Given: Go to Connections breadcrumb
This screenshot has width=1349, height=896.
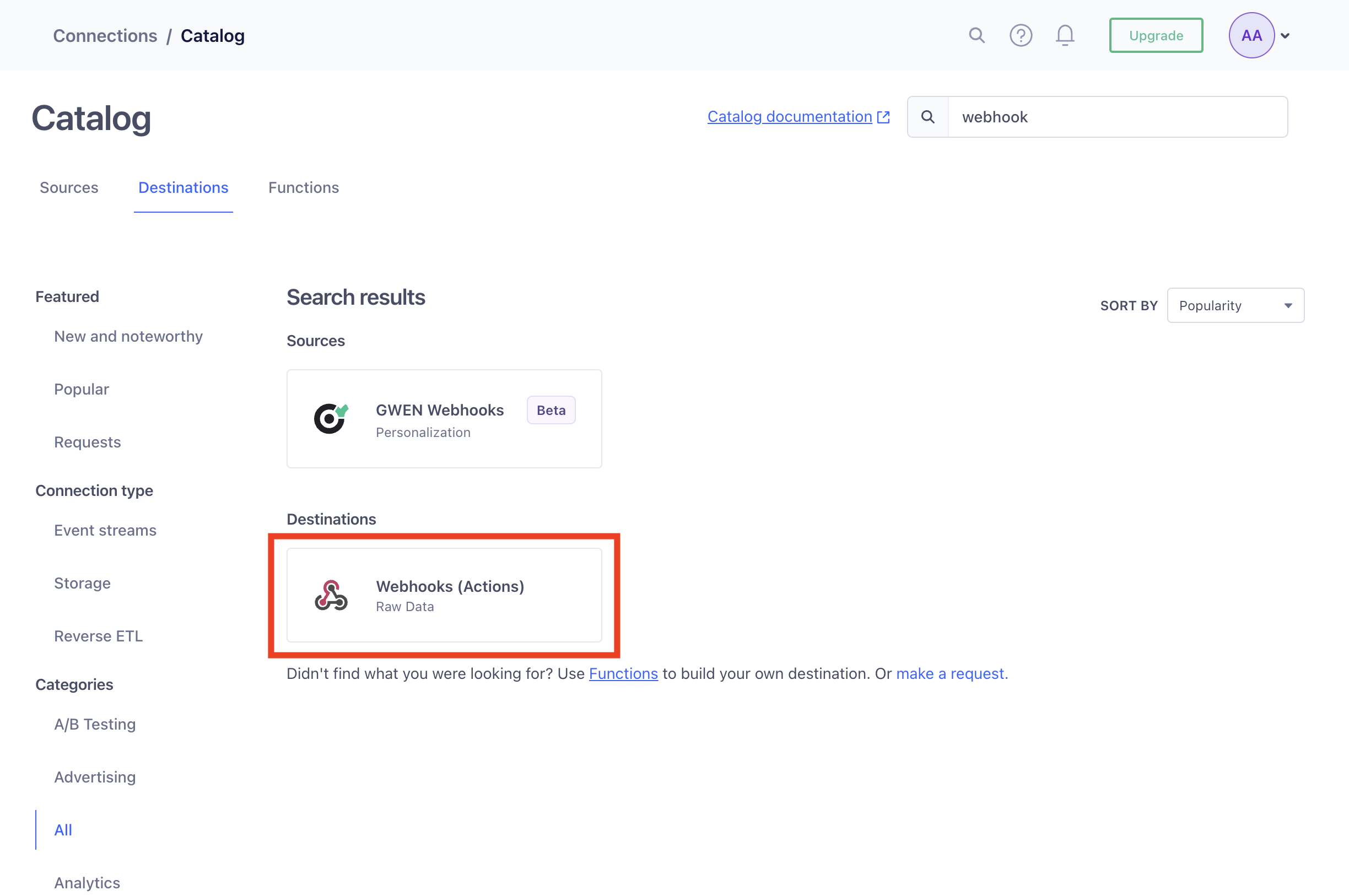Looking at the screenshot, I should (x=105, y=35).
